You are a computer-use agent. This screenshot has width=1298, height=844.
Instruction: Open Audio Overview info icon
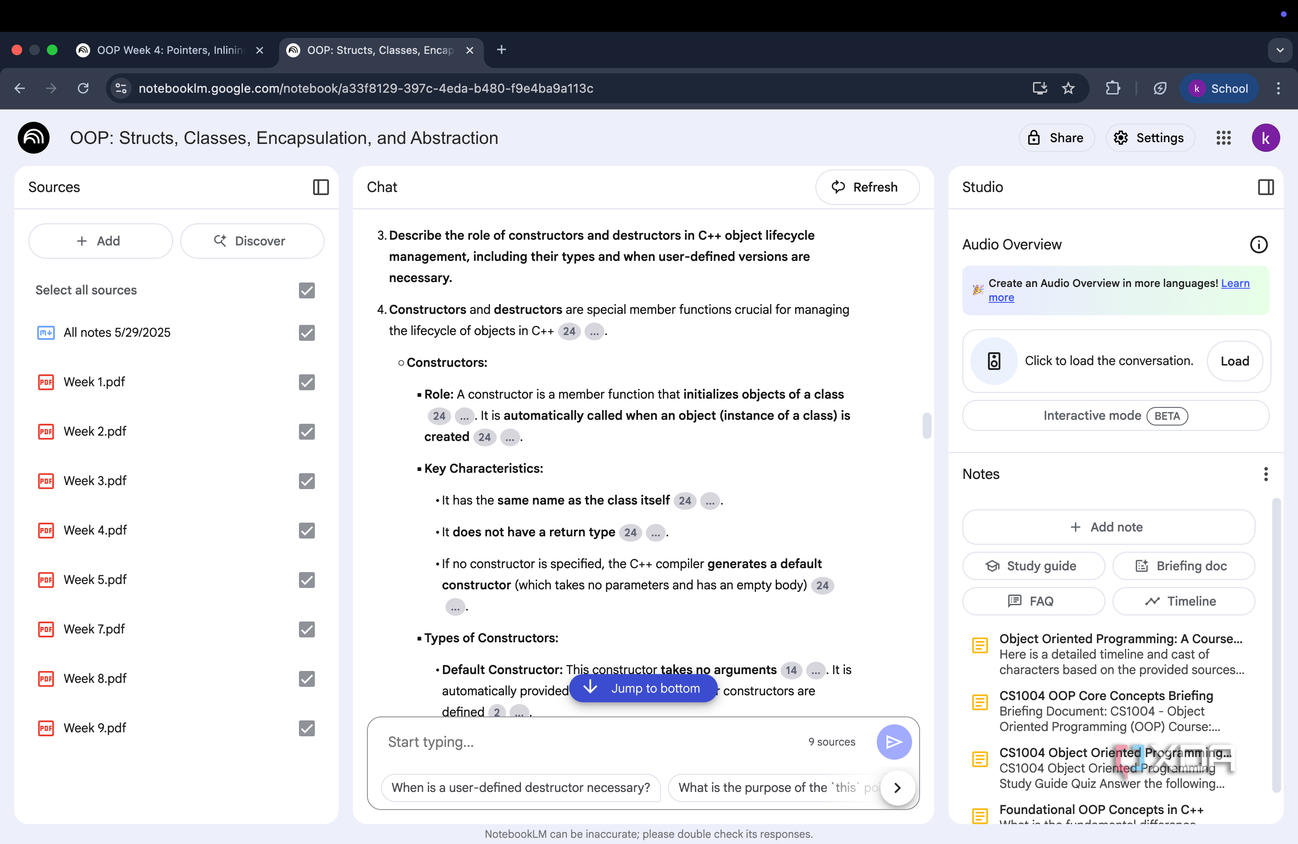[1259, 244]
